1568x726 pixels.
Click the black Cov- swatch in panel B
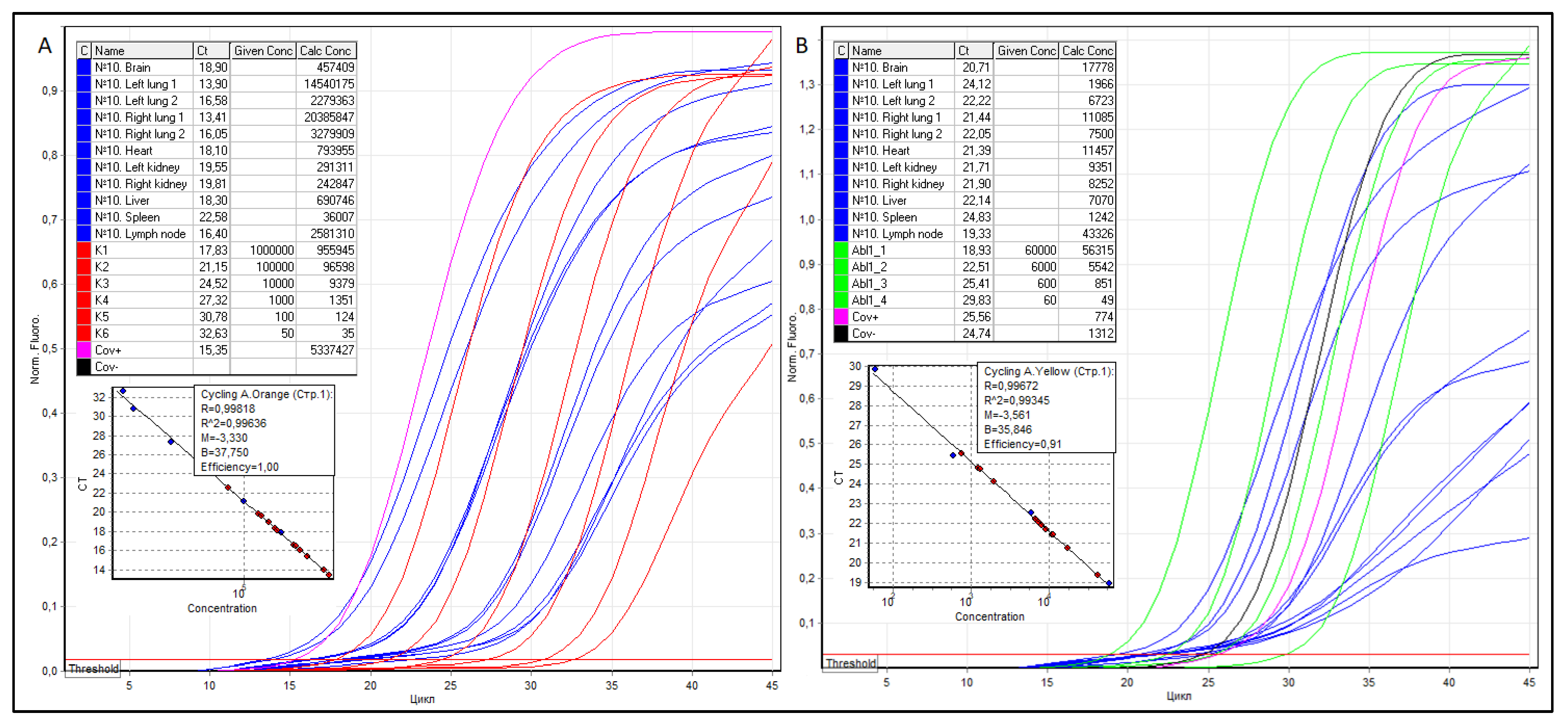coord(841,333)
